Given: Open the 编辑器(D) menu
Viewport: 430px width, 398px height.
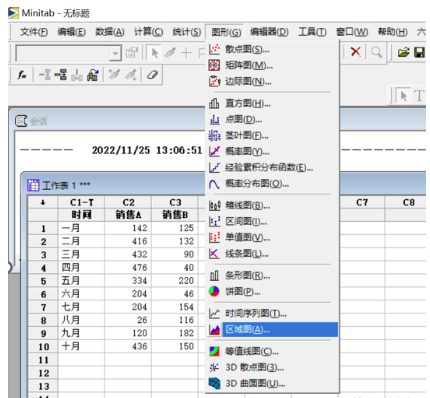Looking at the screenshot, I should (269, 32).
